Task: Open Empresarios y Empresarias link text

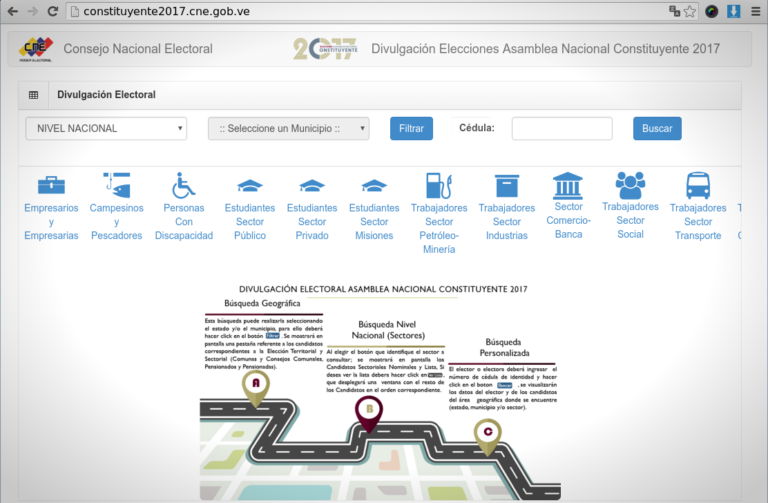Action: coord(51,222)
